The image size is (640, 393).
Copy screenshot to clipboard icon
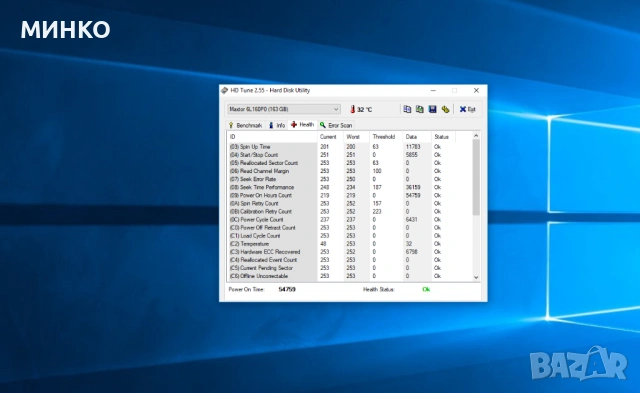pos(420,109)
